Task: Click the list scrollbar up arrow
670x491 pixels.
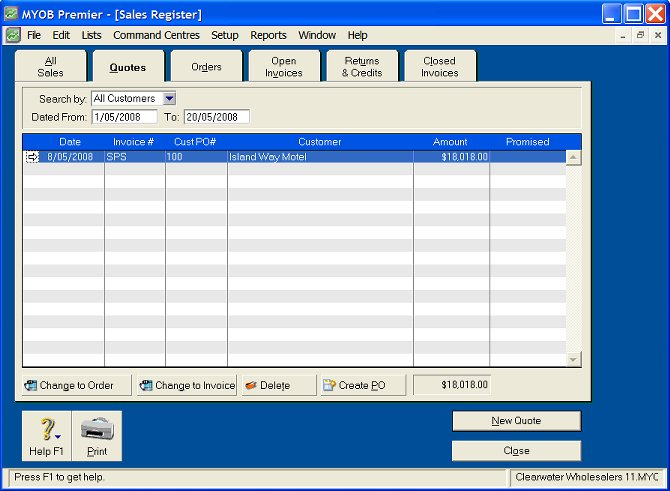Action: click(x=573, y=158)
